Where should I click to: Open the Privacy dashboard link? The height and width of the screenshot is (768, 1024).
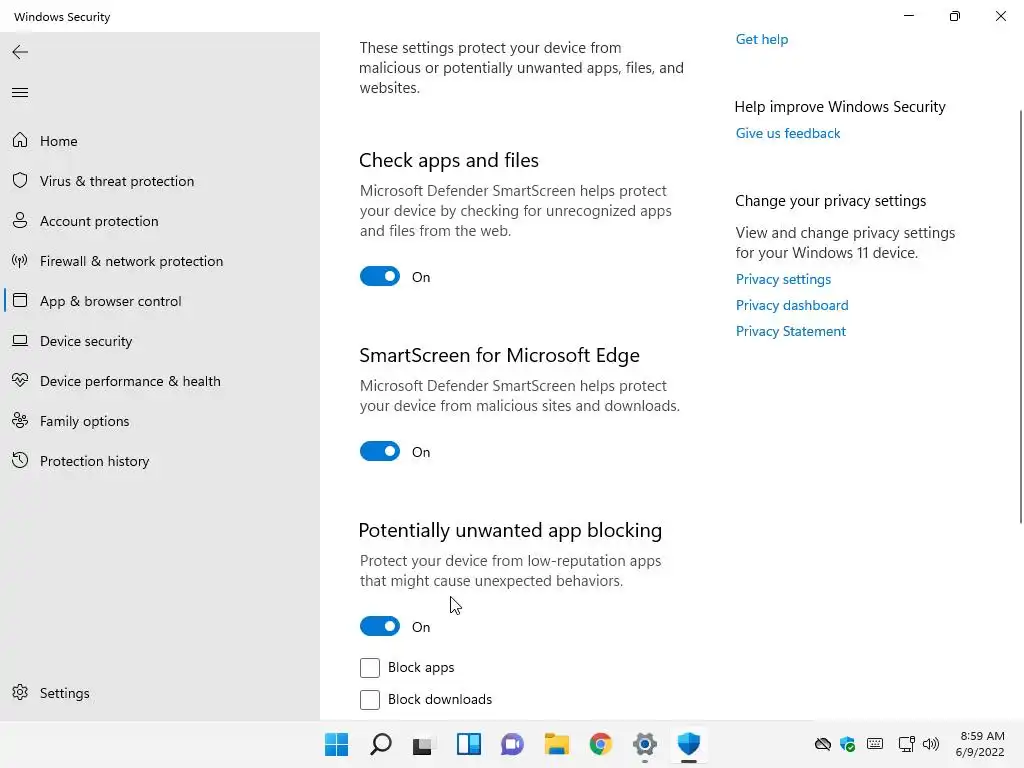792,305
